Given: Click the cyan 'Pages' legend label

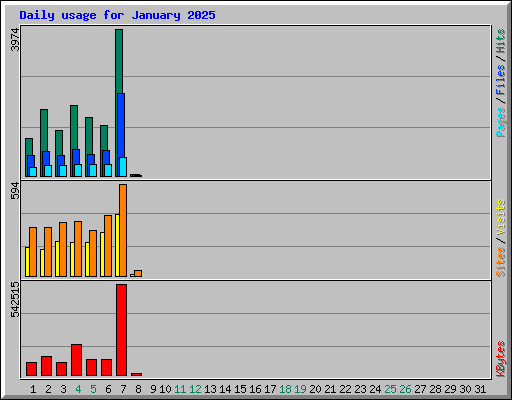Looking at the screenshot, I should click(501, 122).
